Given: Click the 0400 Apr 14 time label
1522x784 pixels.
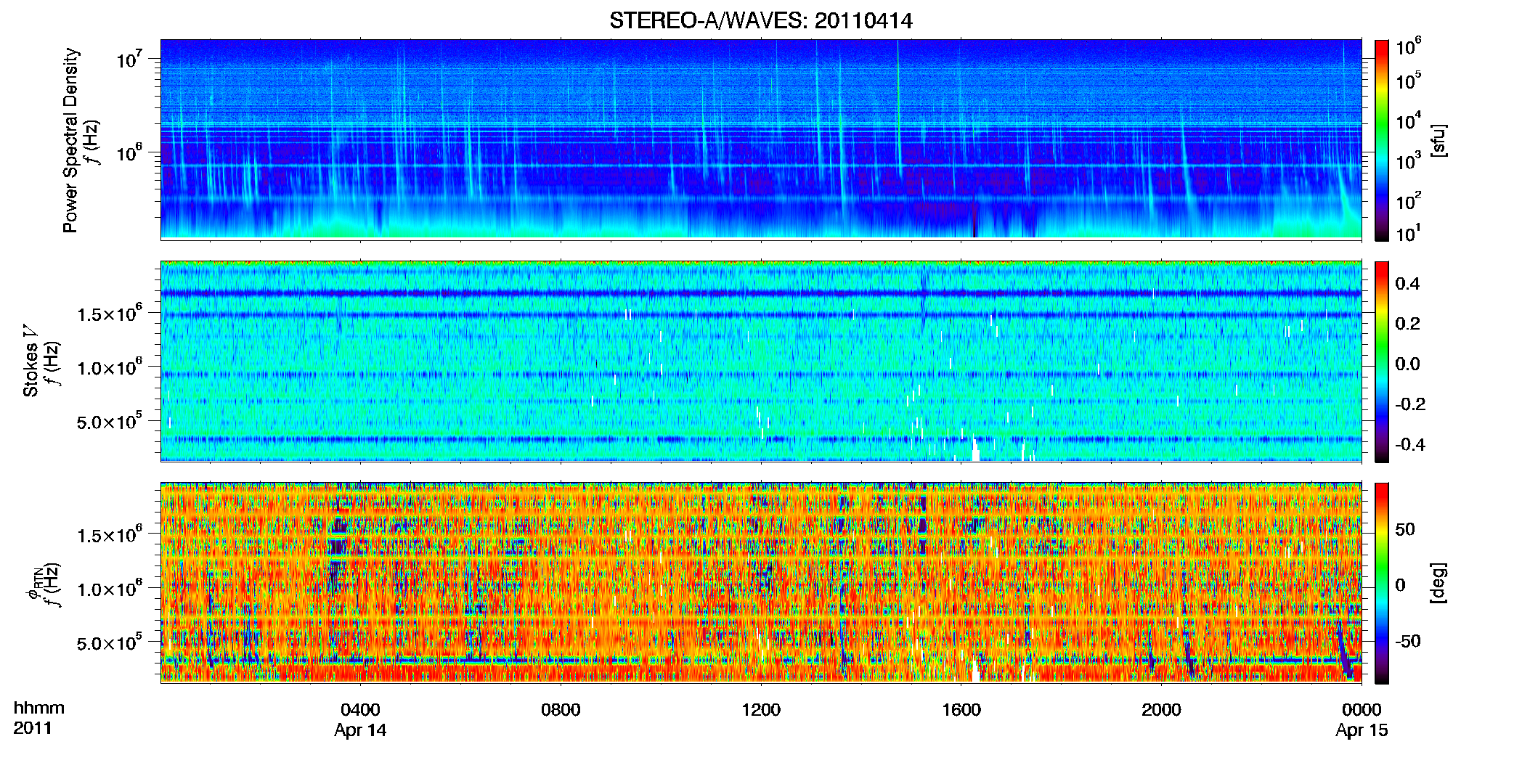Looking at the screenshot, I should coord(360,719).
